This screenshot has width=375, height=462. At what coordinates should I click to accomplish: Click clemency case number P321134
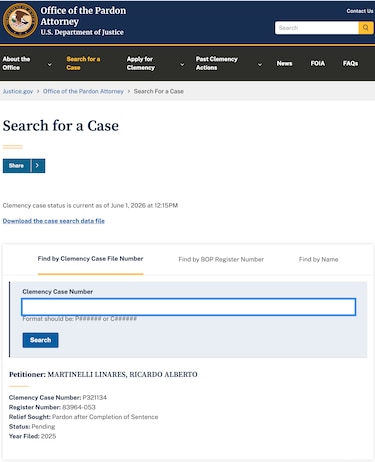point(95,397)
